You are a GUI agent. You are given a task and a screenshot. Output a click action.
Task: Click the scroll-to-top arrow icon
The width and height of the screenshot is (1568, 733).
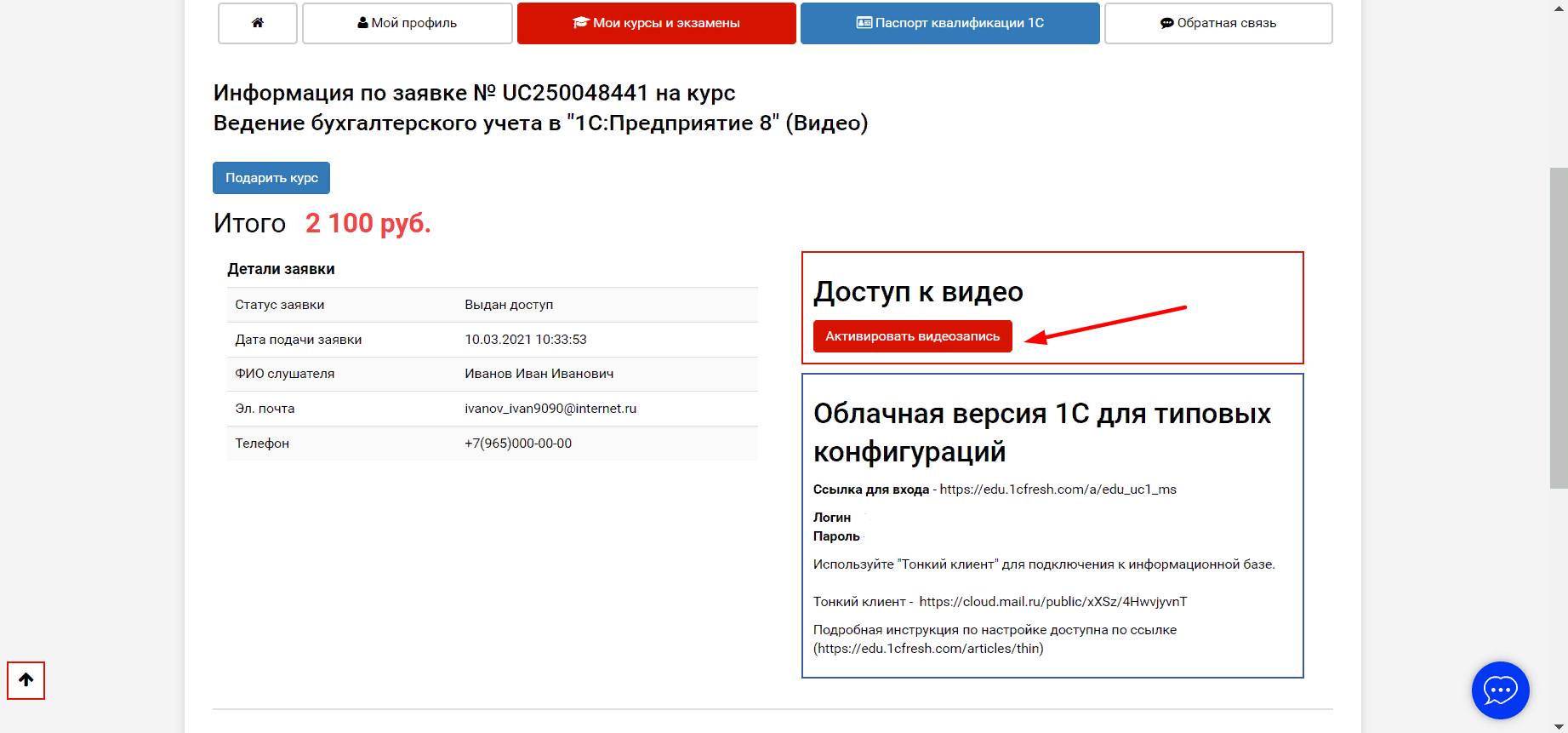coord(26,680)
